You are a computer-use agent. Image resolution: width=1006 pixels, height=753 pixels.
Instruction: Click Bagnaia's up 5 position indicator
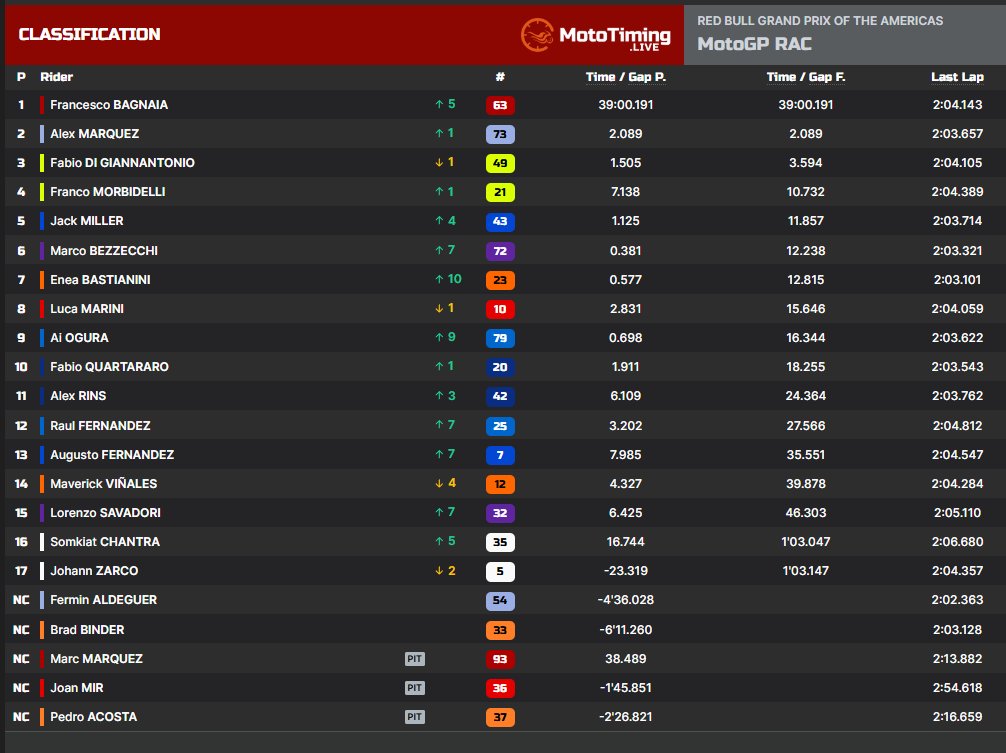click(x=445, y=104)
